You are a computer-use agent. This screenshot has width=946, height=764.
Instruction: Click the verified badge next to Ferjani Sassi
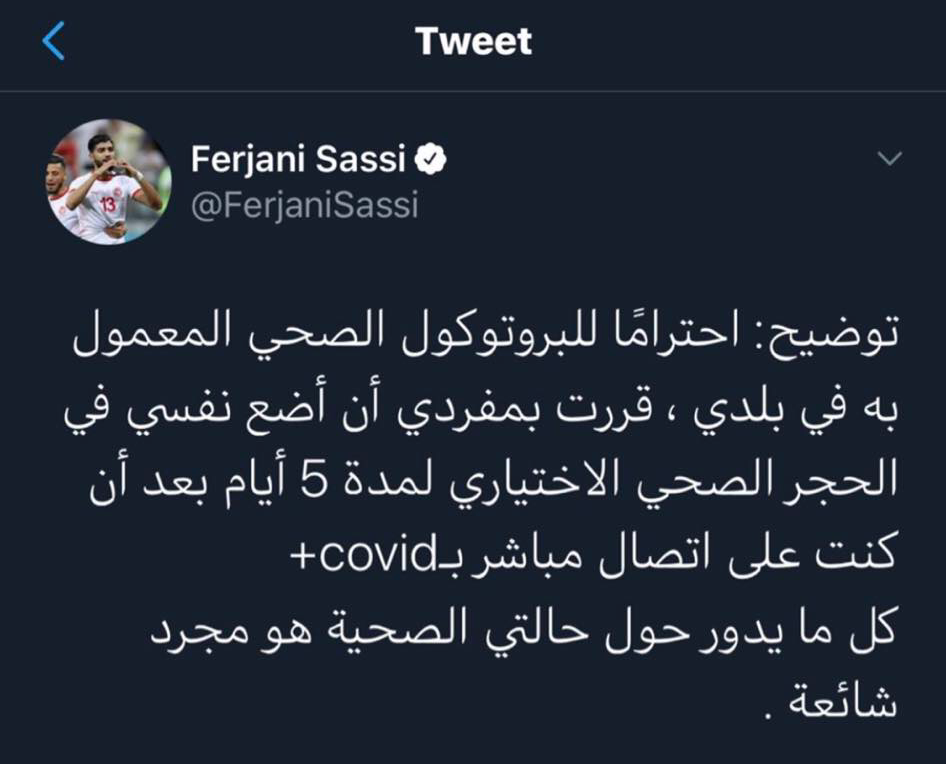click(x=431, y=160)
